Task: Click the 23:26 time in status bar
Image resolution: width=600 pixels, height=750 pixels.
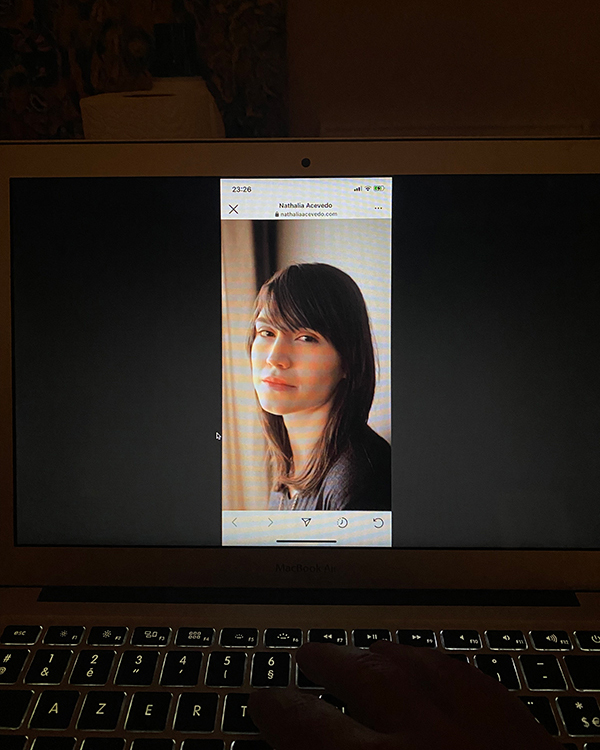Action: [x=241, y=188]
